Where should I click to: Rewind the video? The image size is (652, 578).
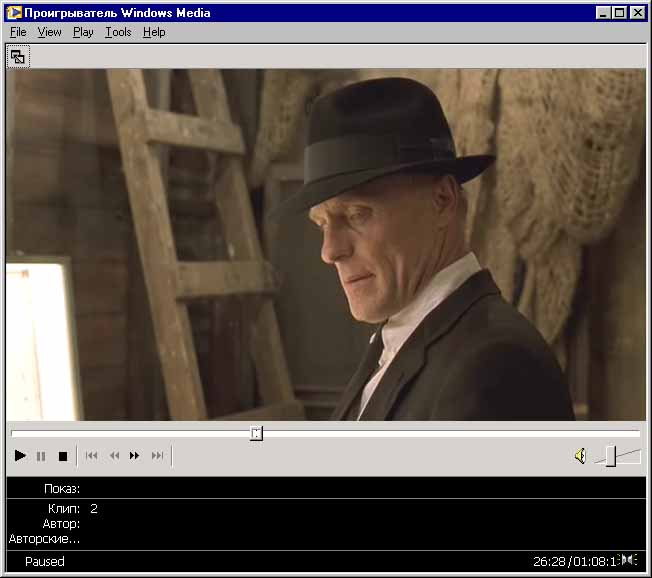114,456
